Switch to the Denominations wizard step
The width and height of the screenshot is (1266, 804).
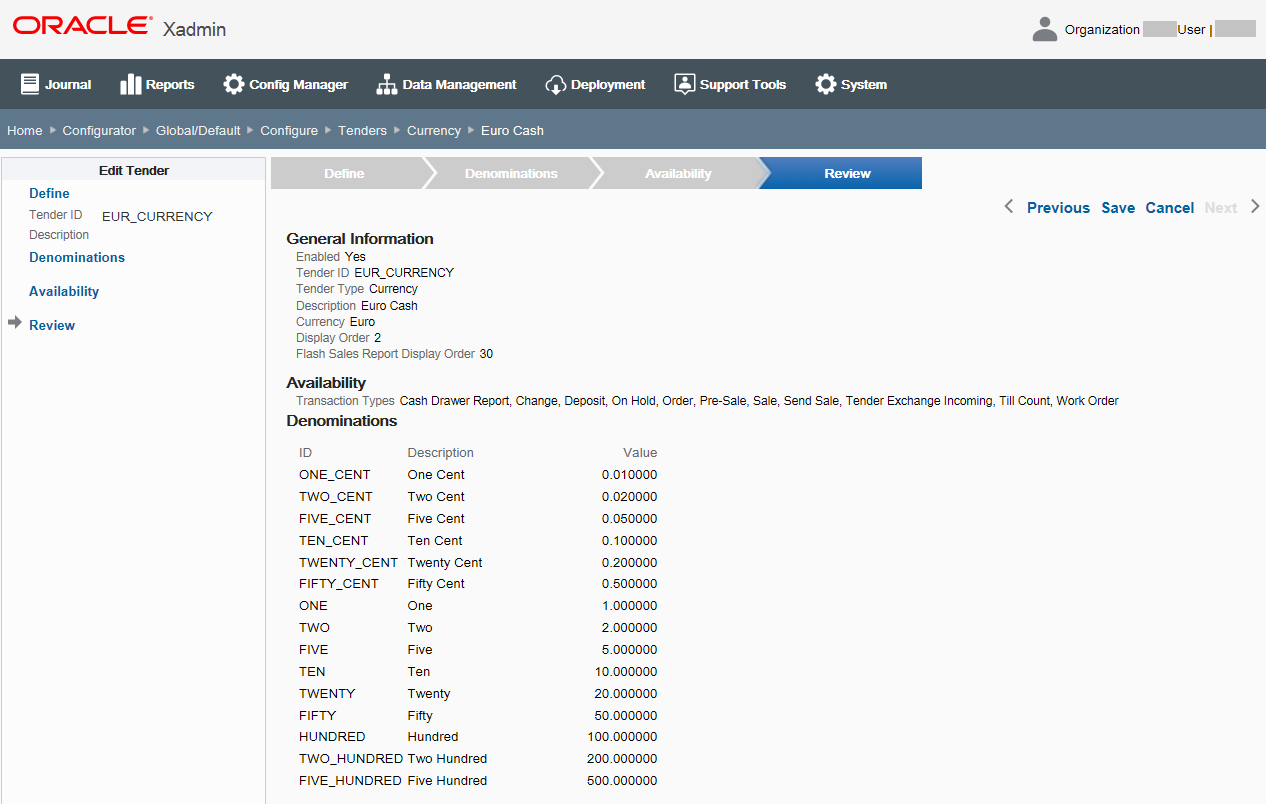(x=511, y=172)
